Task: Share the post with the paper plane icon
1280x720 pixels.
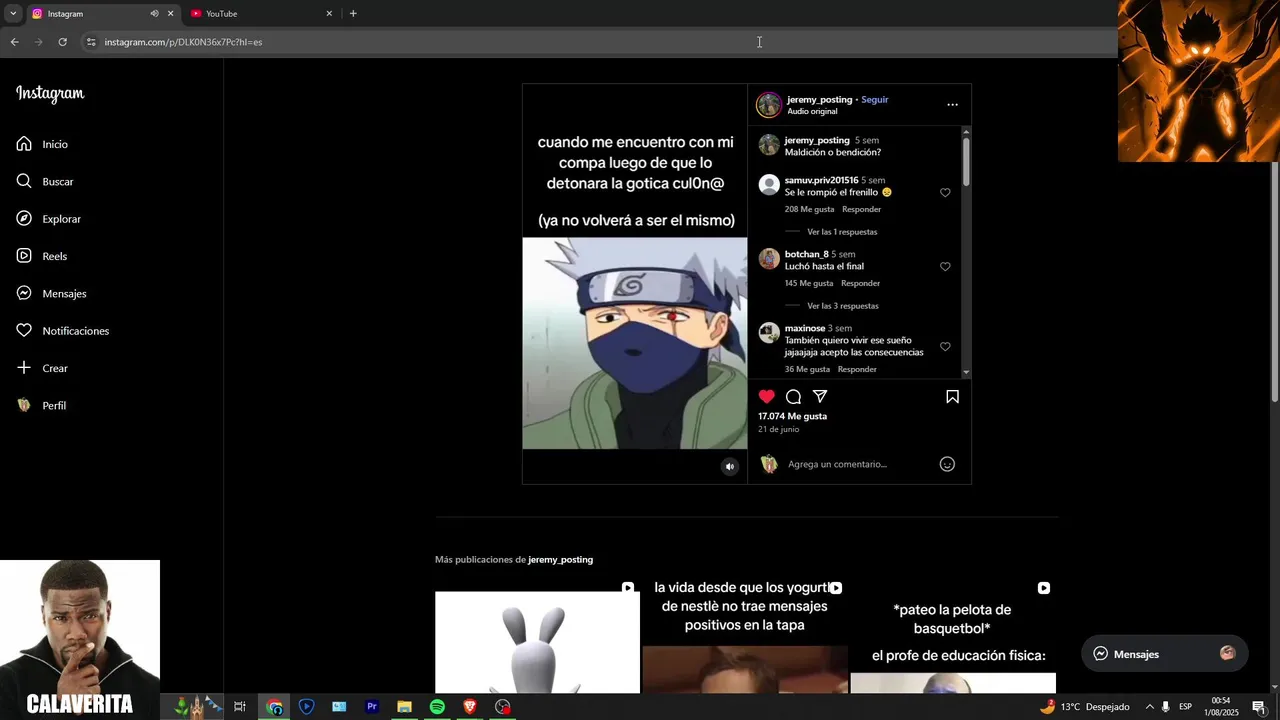Action: (x=820, y=397)
